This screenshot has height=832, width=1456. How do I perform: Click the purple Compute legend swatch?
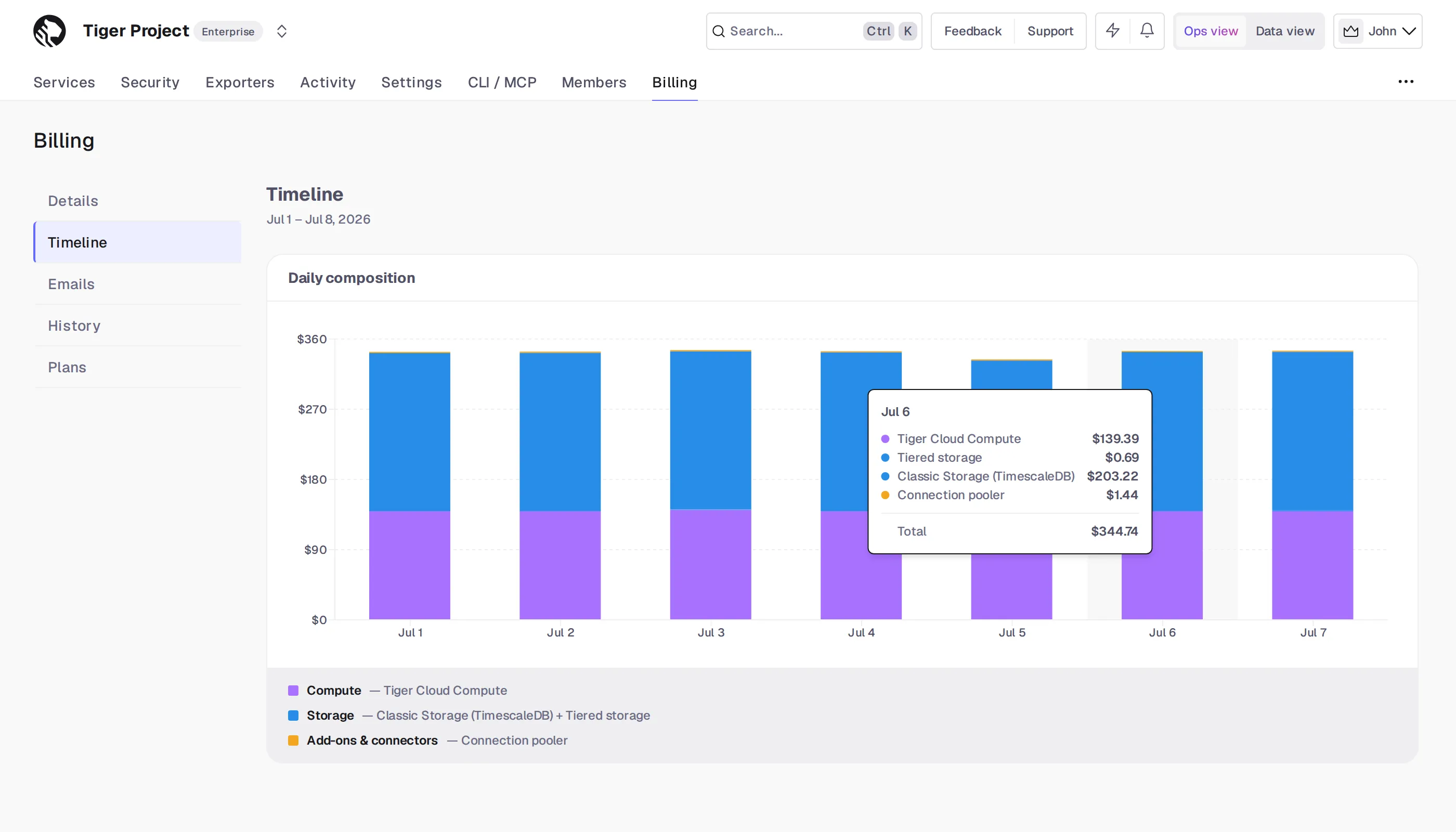coord(293,690)
